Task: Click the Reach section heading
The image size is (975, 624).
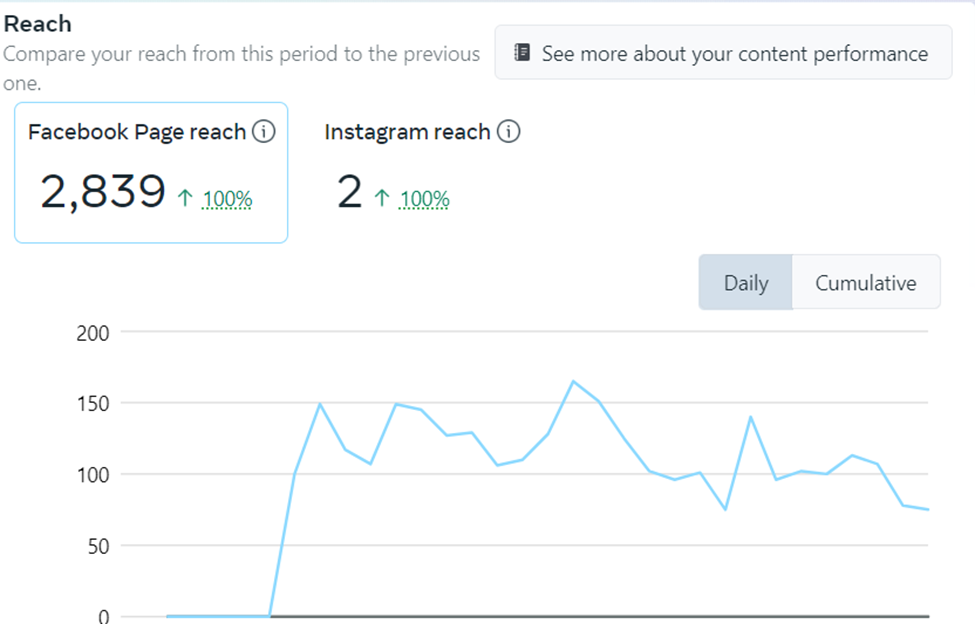Action: (37, 23)
